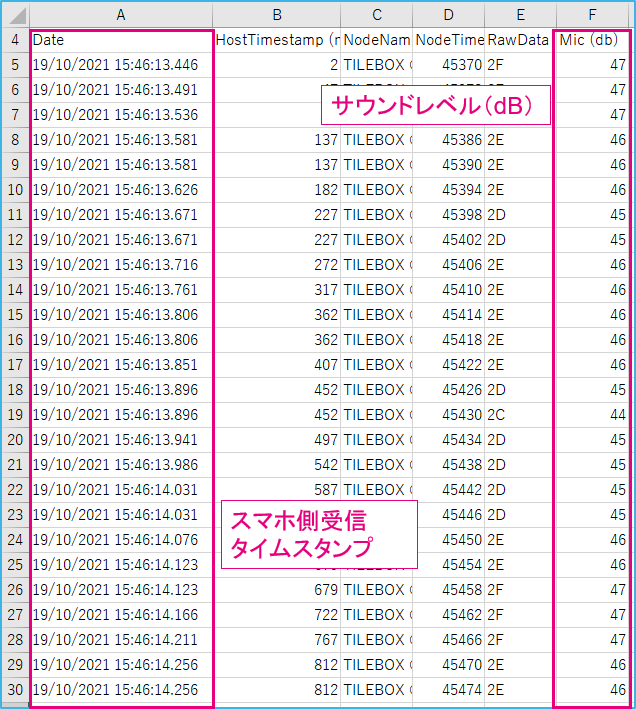
Task: Select row 19 header
Action: pos(15,415)
